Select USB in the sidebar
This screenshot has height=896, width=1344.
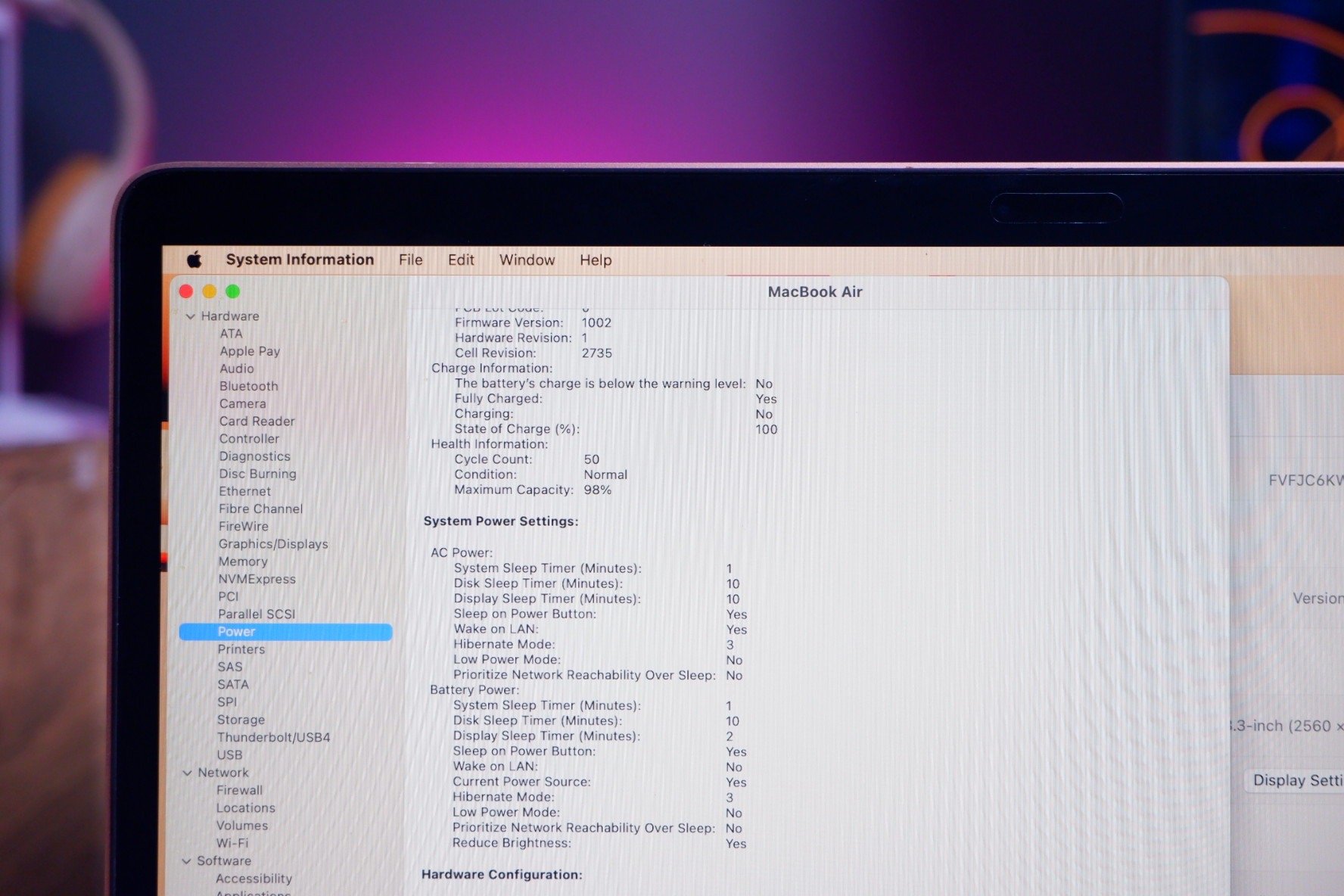click(x=230, y=754)
